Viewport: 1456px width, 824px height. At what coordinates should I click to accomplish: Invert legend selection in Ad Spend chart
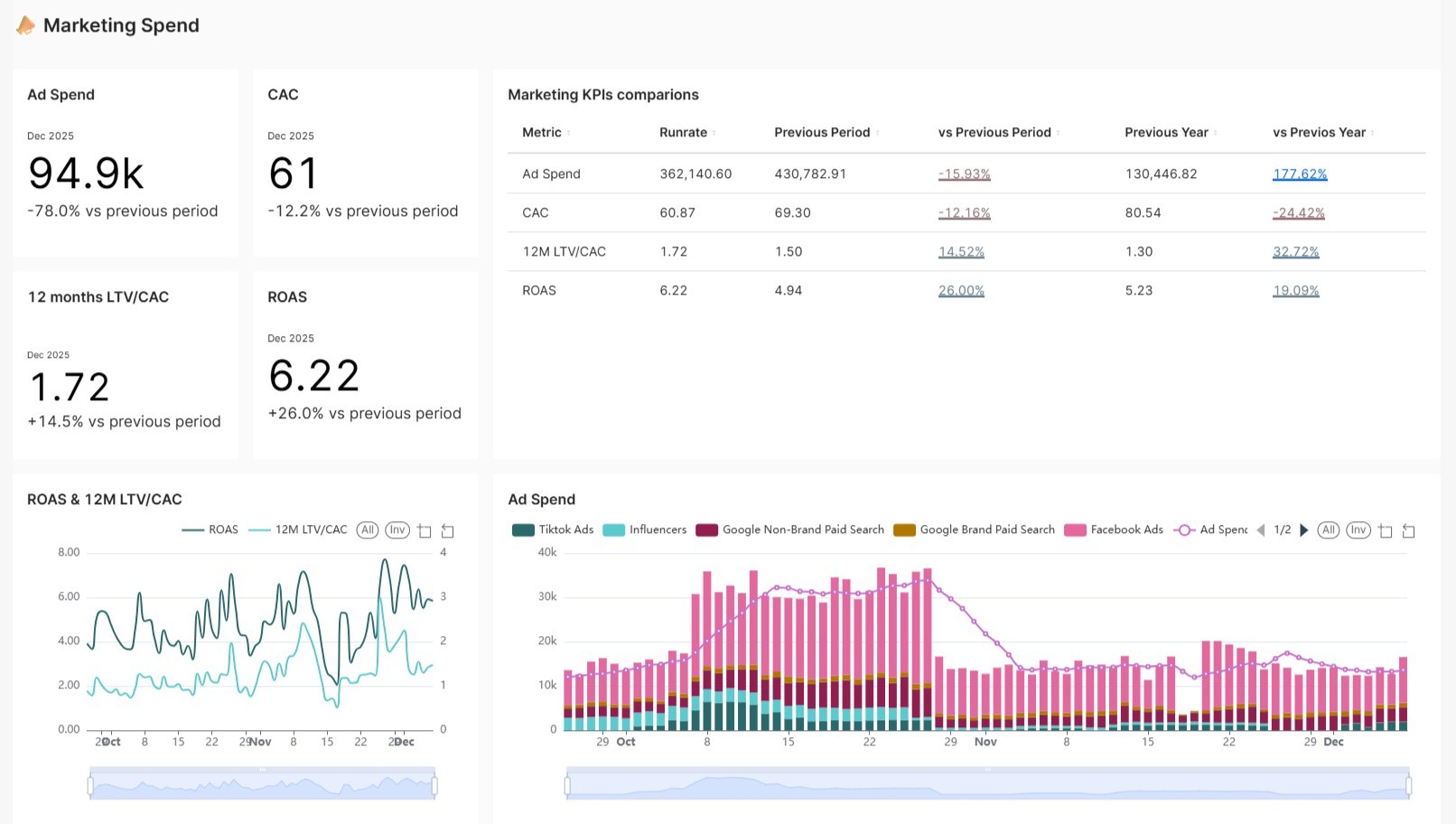(x=1358, y=530)
